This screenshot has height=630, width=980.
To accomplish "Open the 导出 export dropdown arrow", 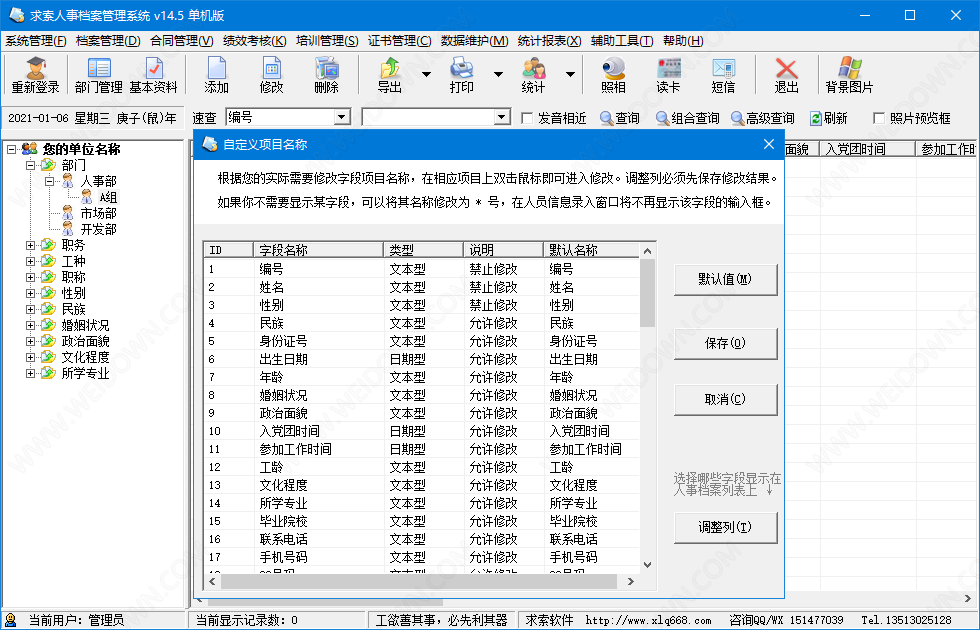I will pyautogui.click(x=426, y=74).
